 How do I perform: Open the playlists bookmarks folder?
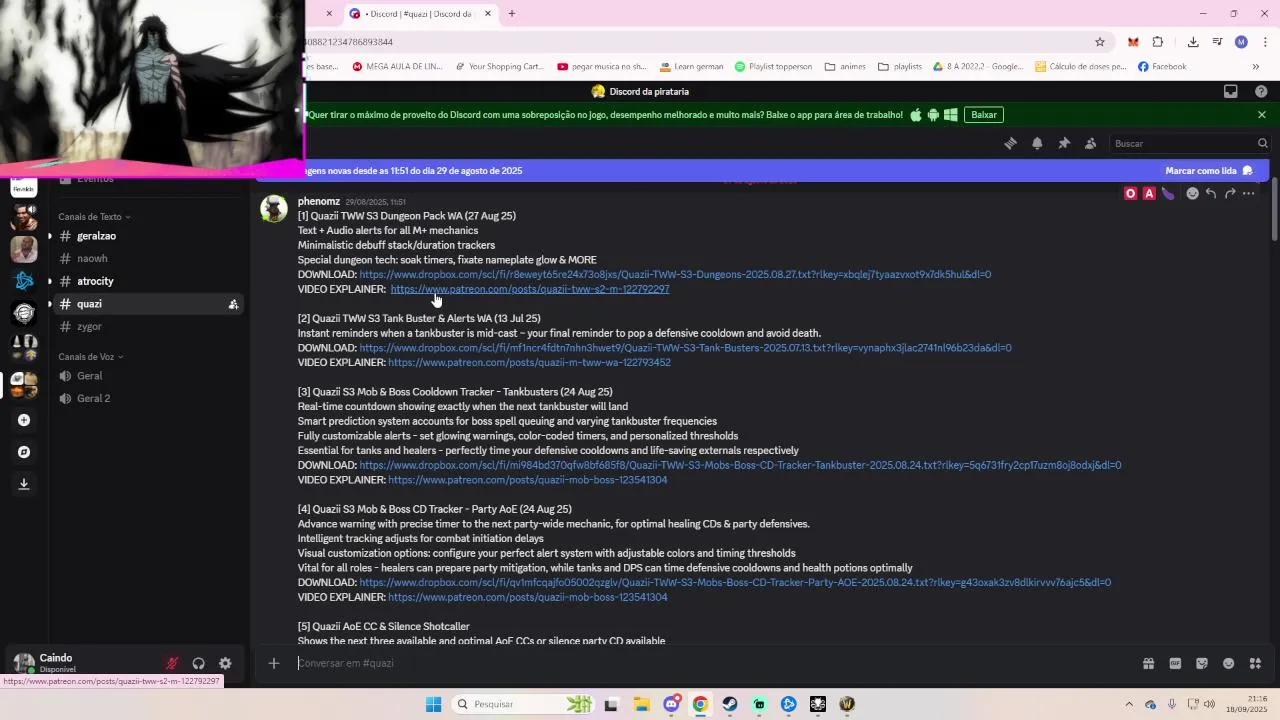click(900, 67)
